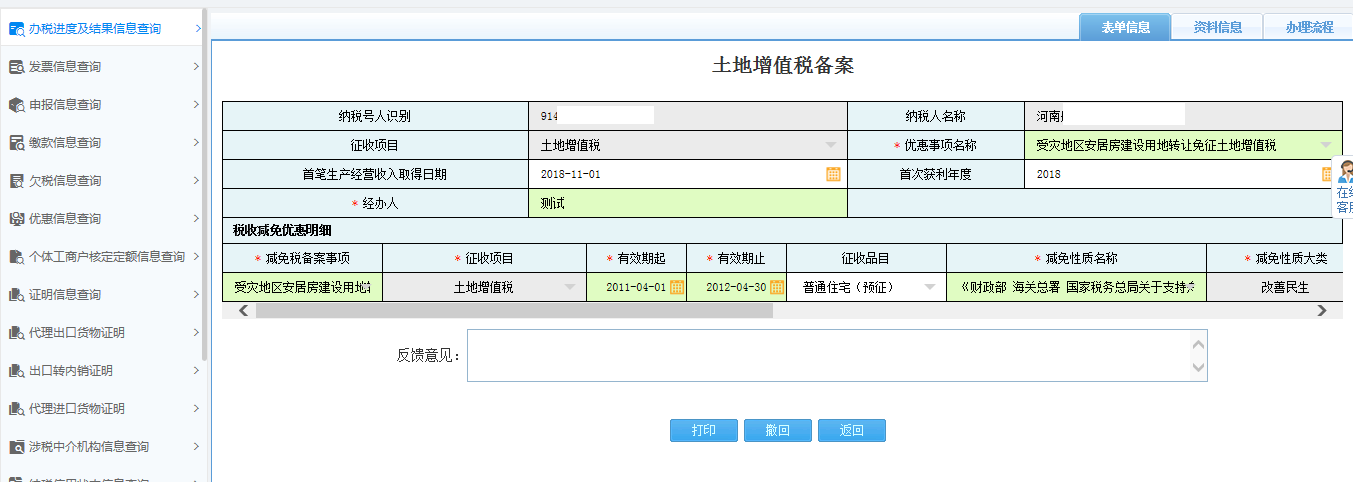Viewport: 1353px width, 482px height.
Task: Click the 缴款信息查询 sidebar icon
Action: click(16, 143)
